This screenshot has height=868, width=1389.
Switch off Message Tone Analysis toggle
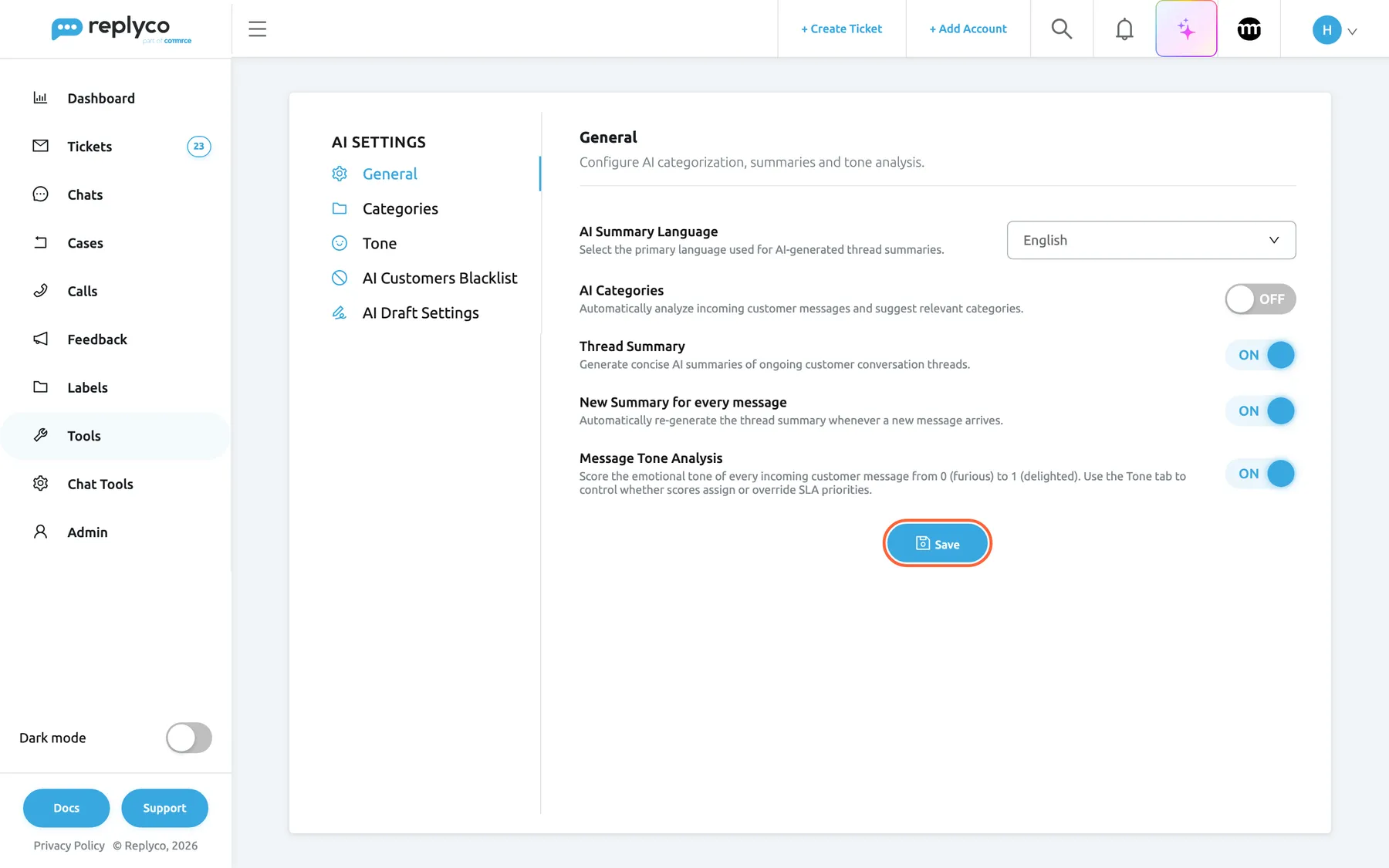pyautogui.click(x=1260, y=474)
